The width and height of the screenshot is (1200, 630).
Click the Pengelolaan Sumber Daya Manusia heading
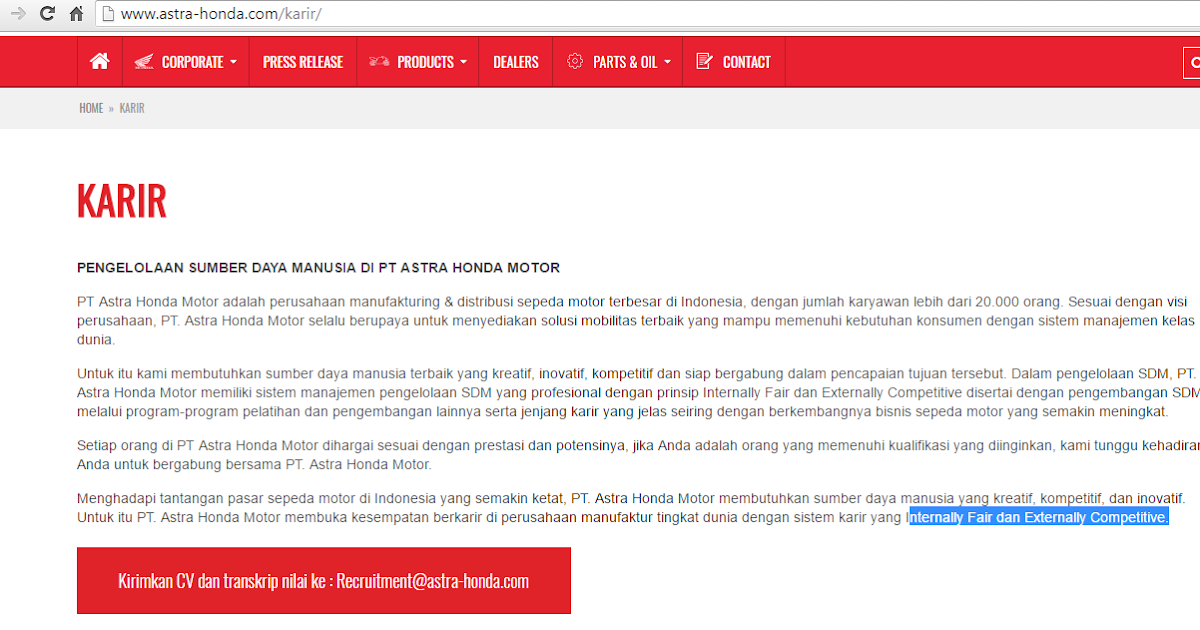(319, 268)
